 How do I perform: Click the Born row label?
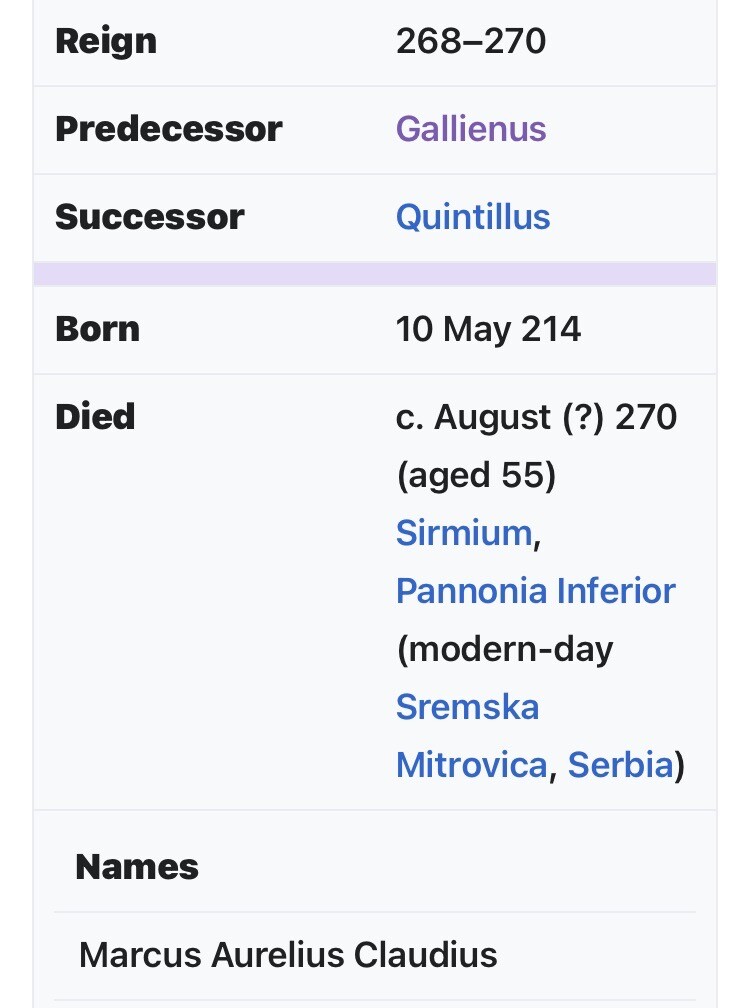[97, 329]
